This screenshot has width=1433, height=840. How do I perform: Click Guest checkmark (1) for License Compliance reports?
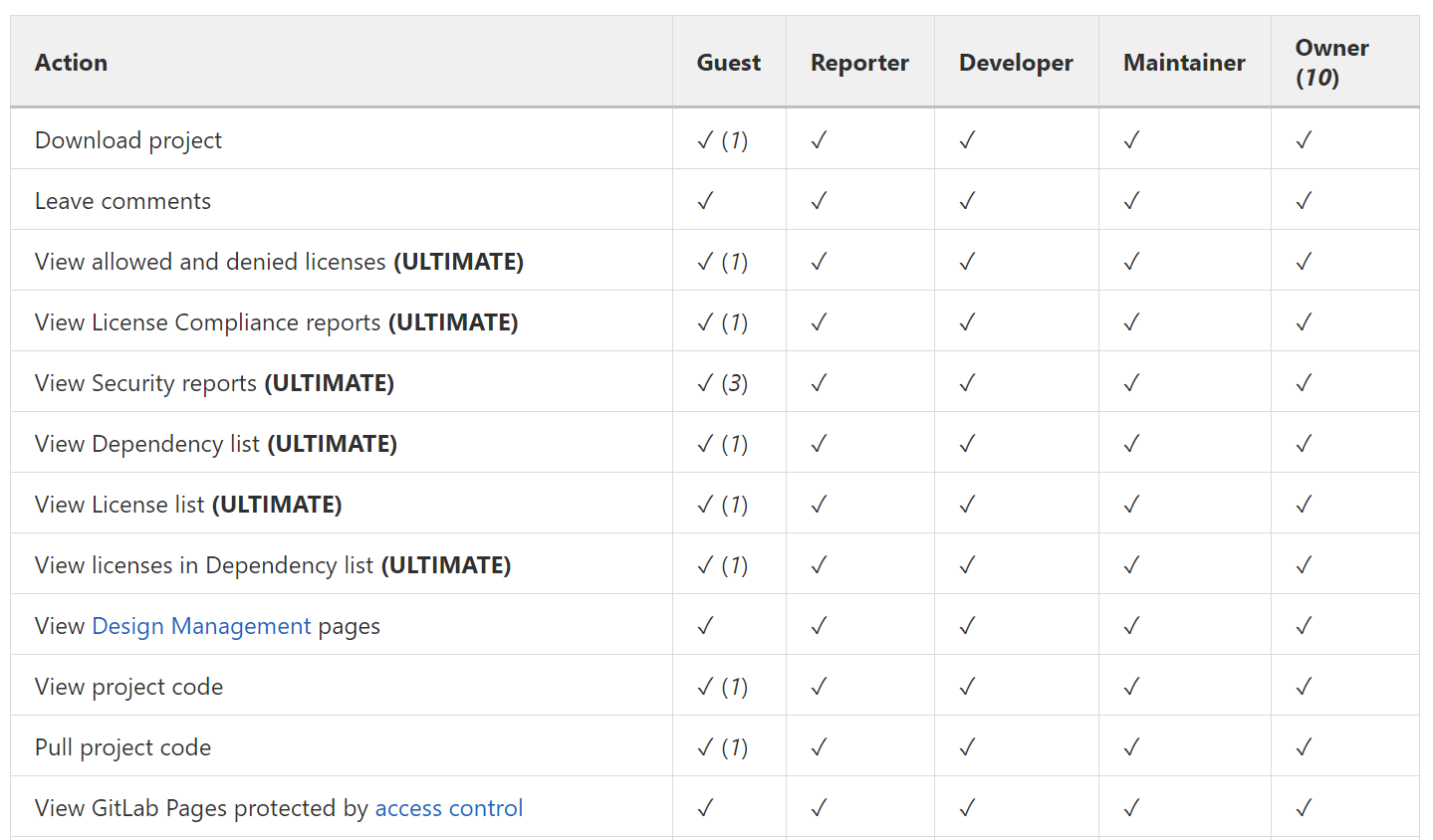(x=722, y=322)
